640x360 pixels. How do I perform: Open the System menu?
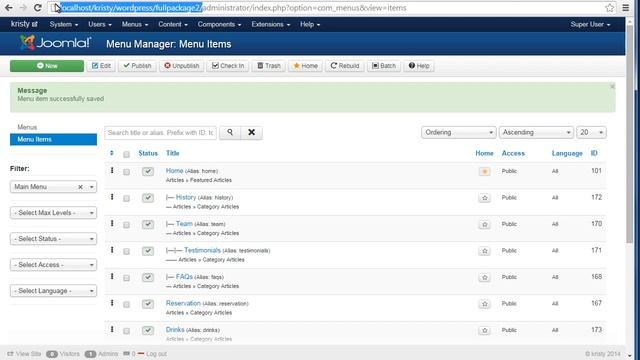click(x=64, y=24)
